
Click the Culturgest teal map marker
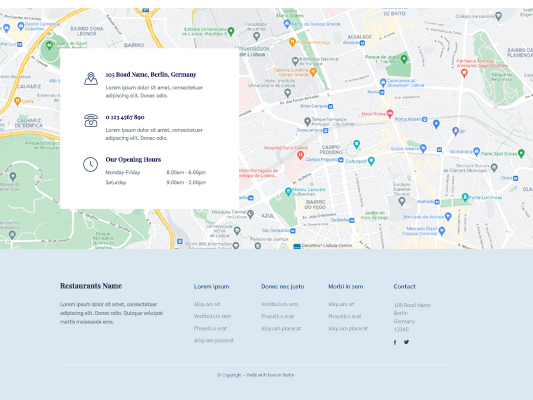click(371, 161)
